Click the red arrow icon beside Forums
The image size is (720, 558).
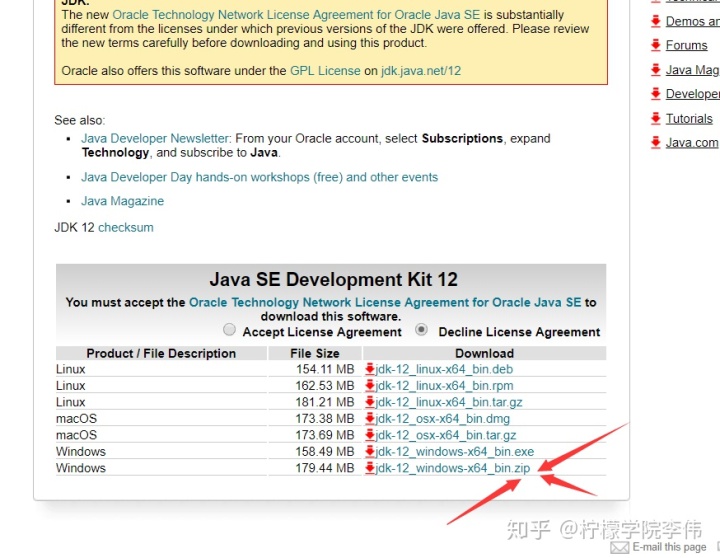656,45
